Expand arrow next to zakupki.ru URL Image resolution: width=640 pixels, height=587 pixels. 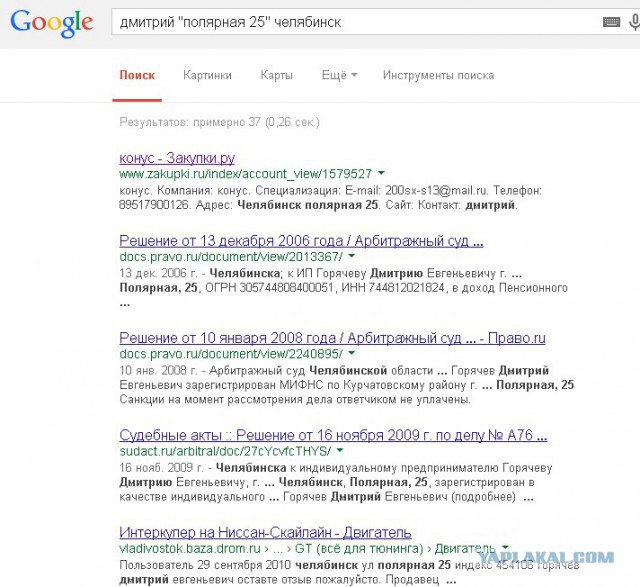pyautogui.click(x=381, y=173)
